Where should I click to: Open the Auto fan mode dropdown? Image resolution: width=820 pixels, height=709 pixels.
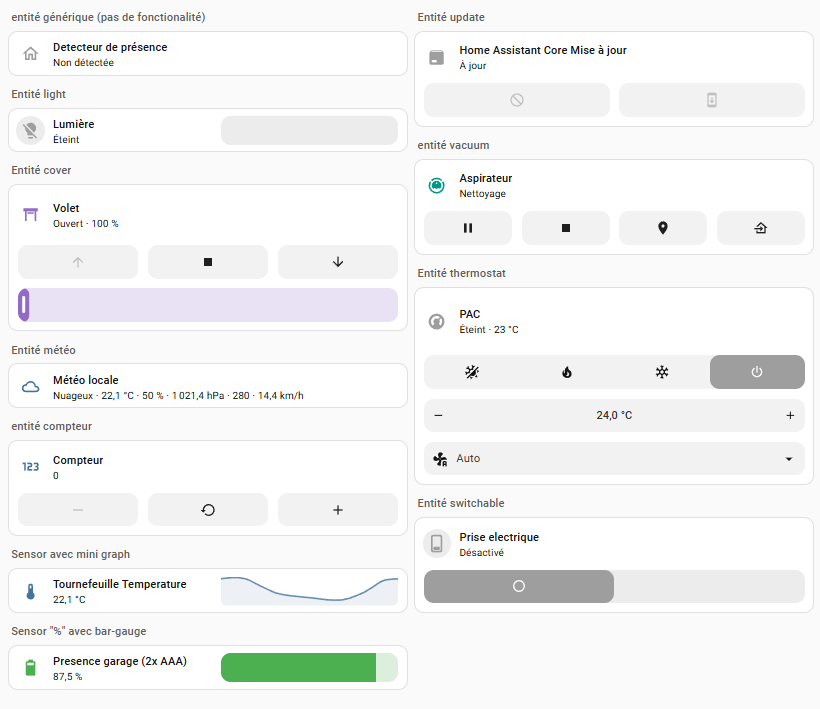(614, 459)
